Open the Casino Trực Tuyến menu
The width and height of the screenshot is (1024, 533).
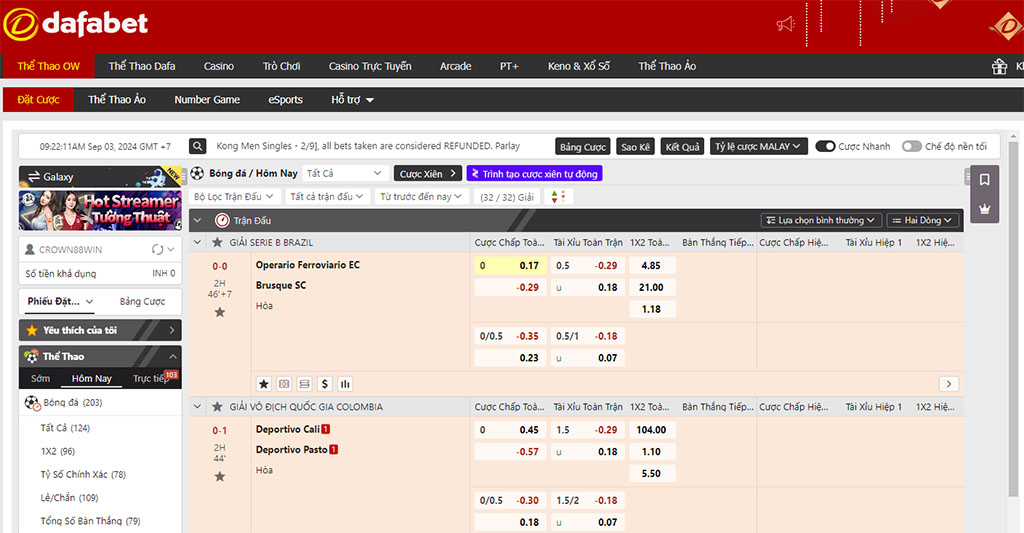pyautogui.click(x=370, y=66)
